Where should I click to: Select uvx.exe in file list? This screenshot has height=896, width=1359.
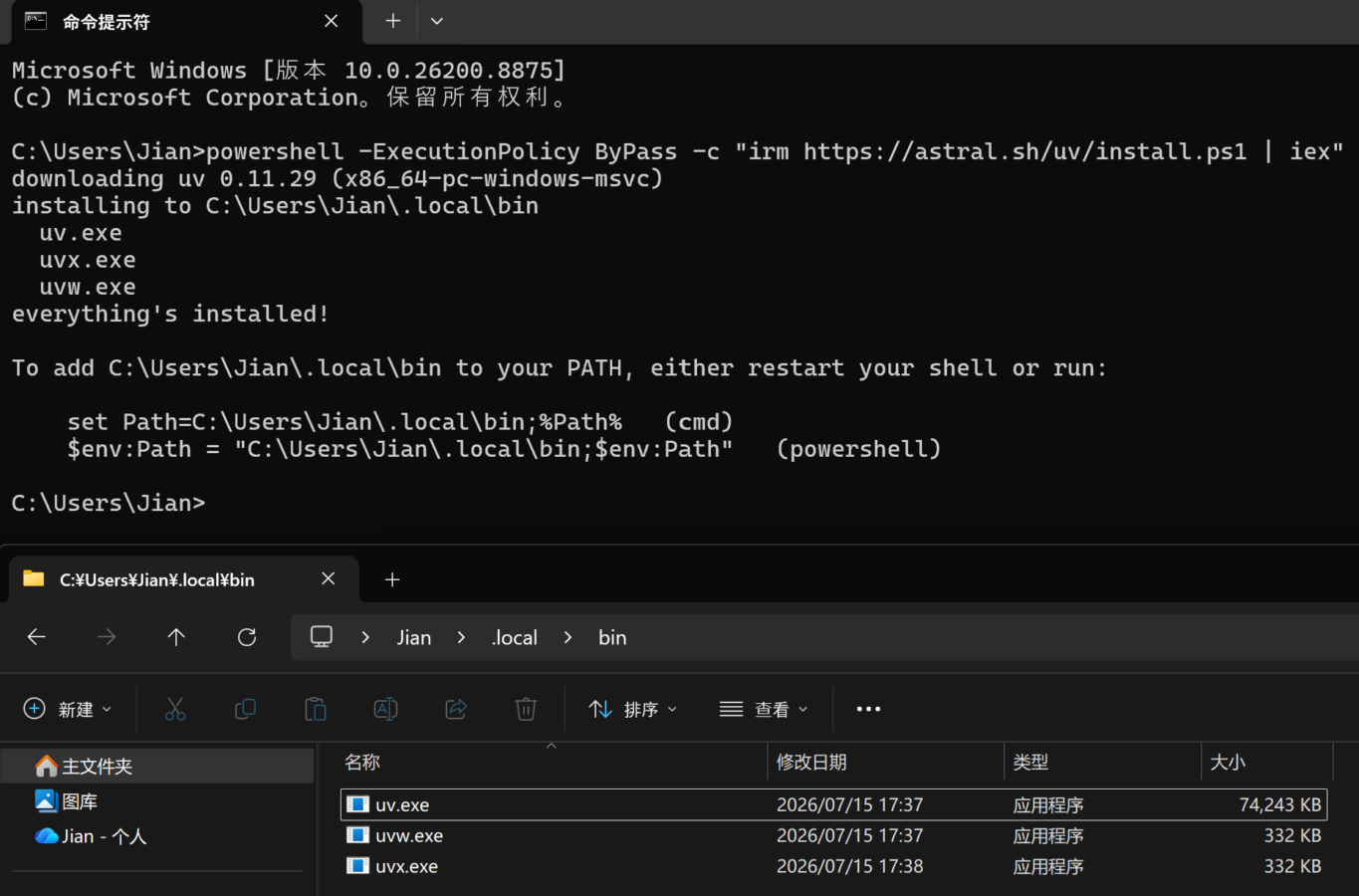[x=833, y=866]
